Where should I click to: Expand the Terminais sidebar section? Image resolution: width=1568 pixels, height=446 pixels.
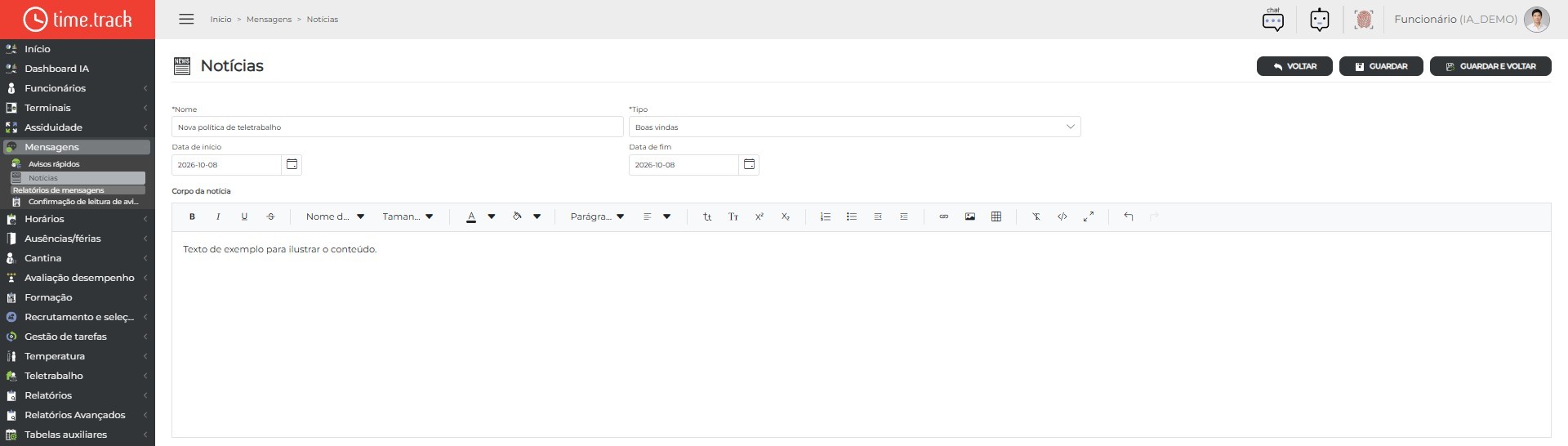coord(78,108)
